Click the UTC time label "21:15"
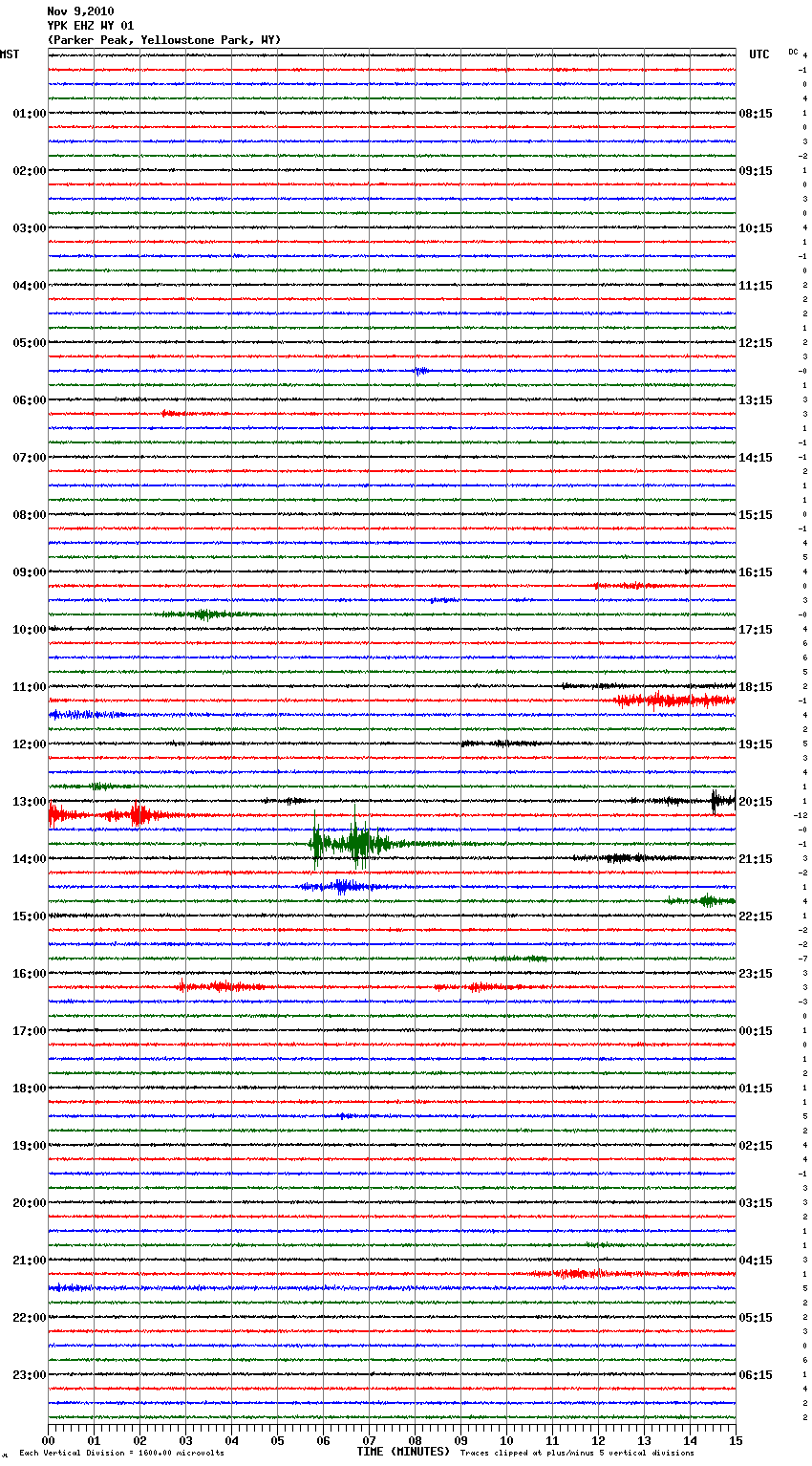 (x=756, y=859)
